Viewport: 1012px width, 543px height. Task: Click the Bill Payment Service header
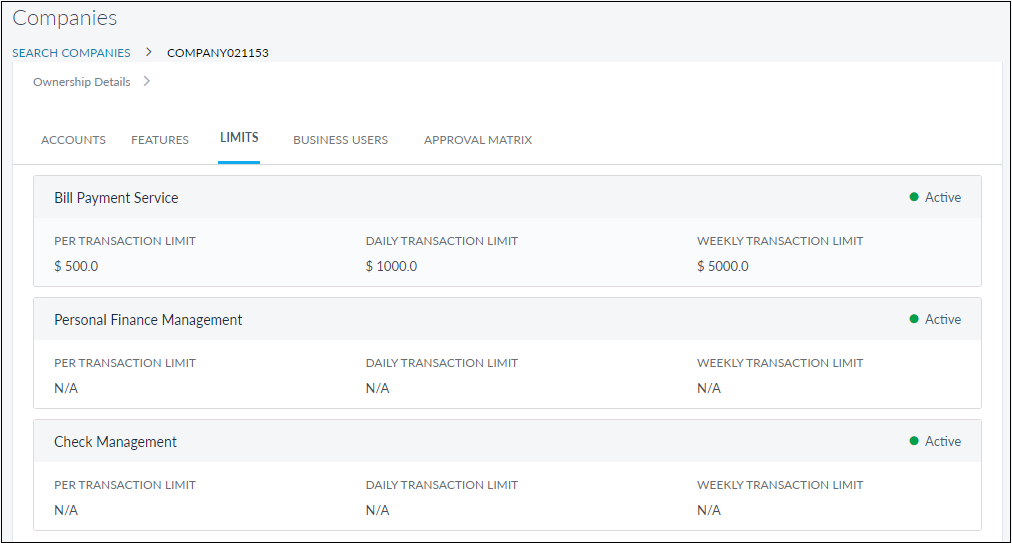(x=116, y=198)
